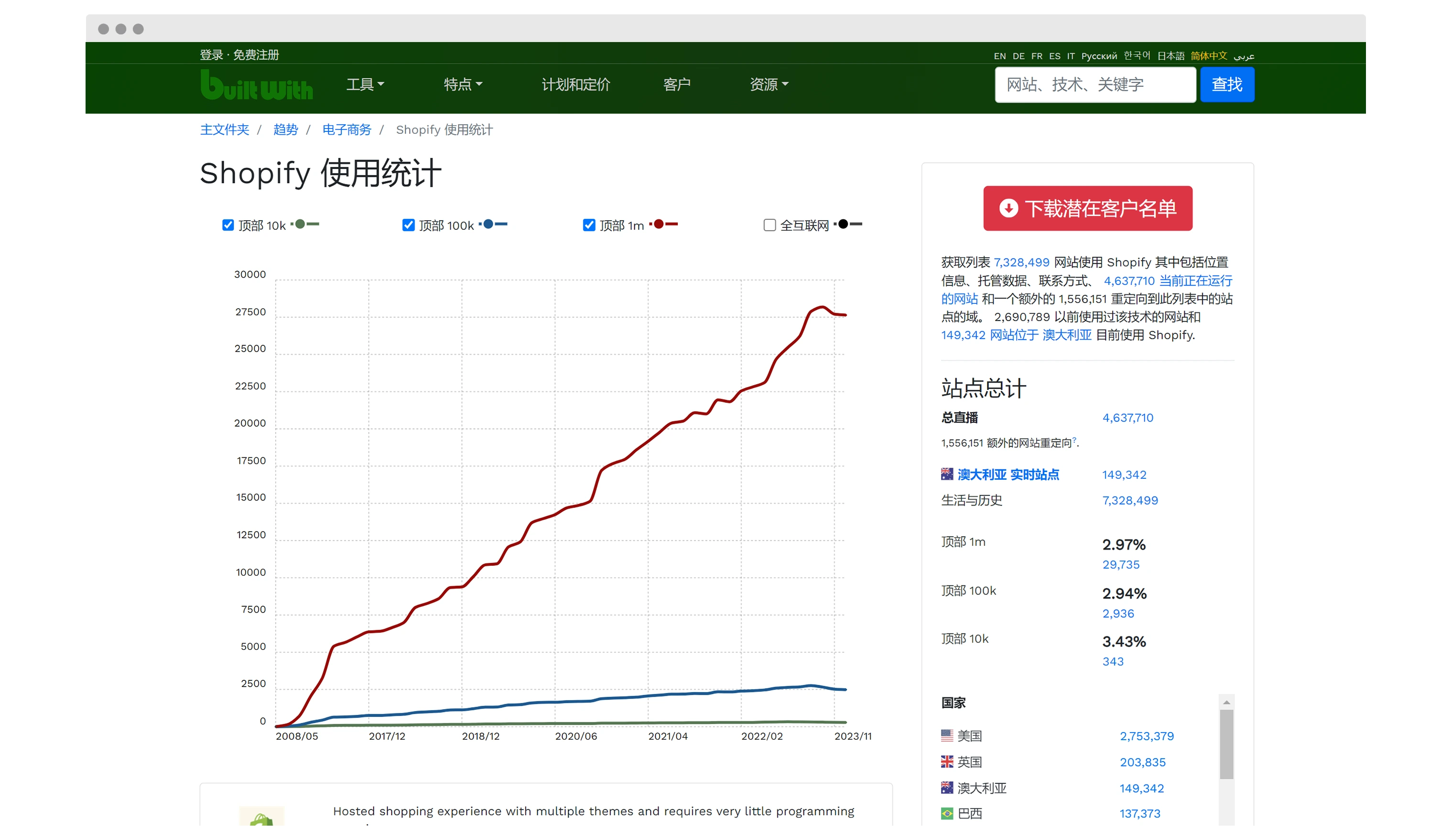Click the BuiltWith logo

point(256,85)
